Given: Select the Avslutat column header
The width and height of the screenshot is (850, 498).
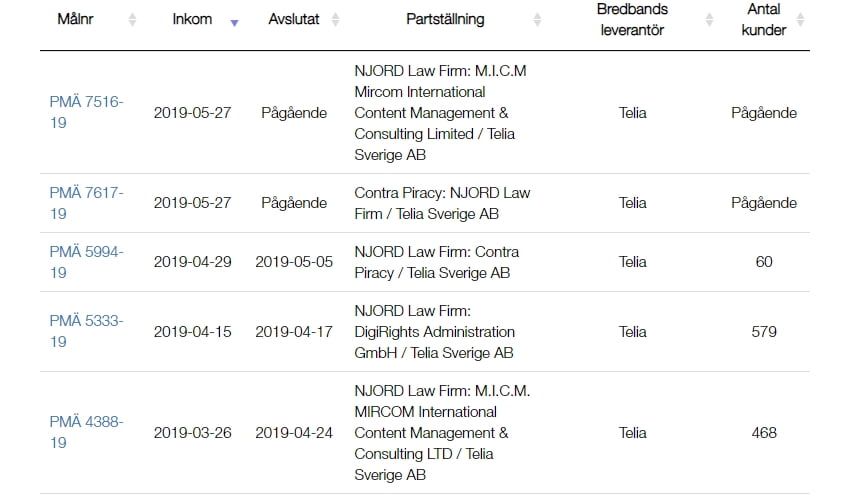Looking at the screenshot, I should click(x=293, y=20).
